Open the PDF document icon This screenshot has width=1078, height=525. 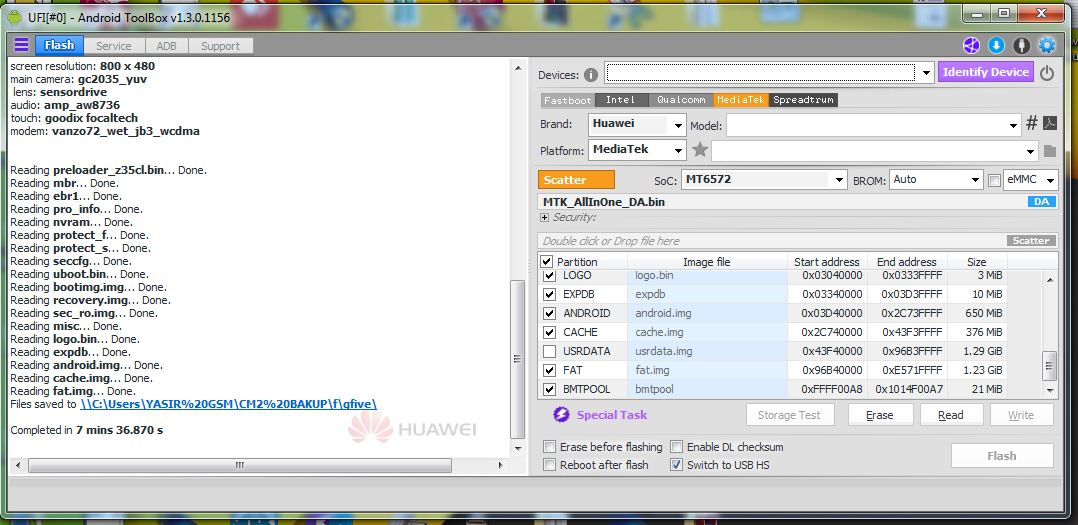(1049, 124)
